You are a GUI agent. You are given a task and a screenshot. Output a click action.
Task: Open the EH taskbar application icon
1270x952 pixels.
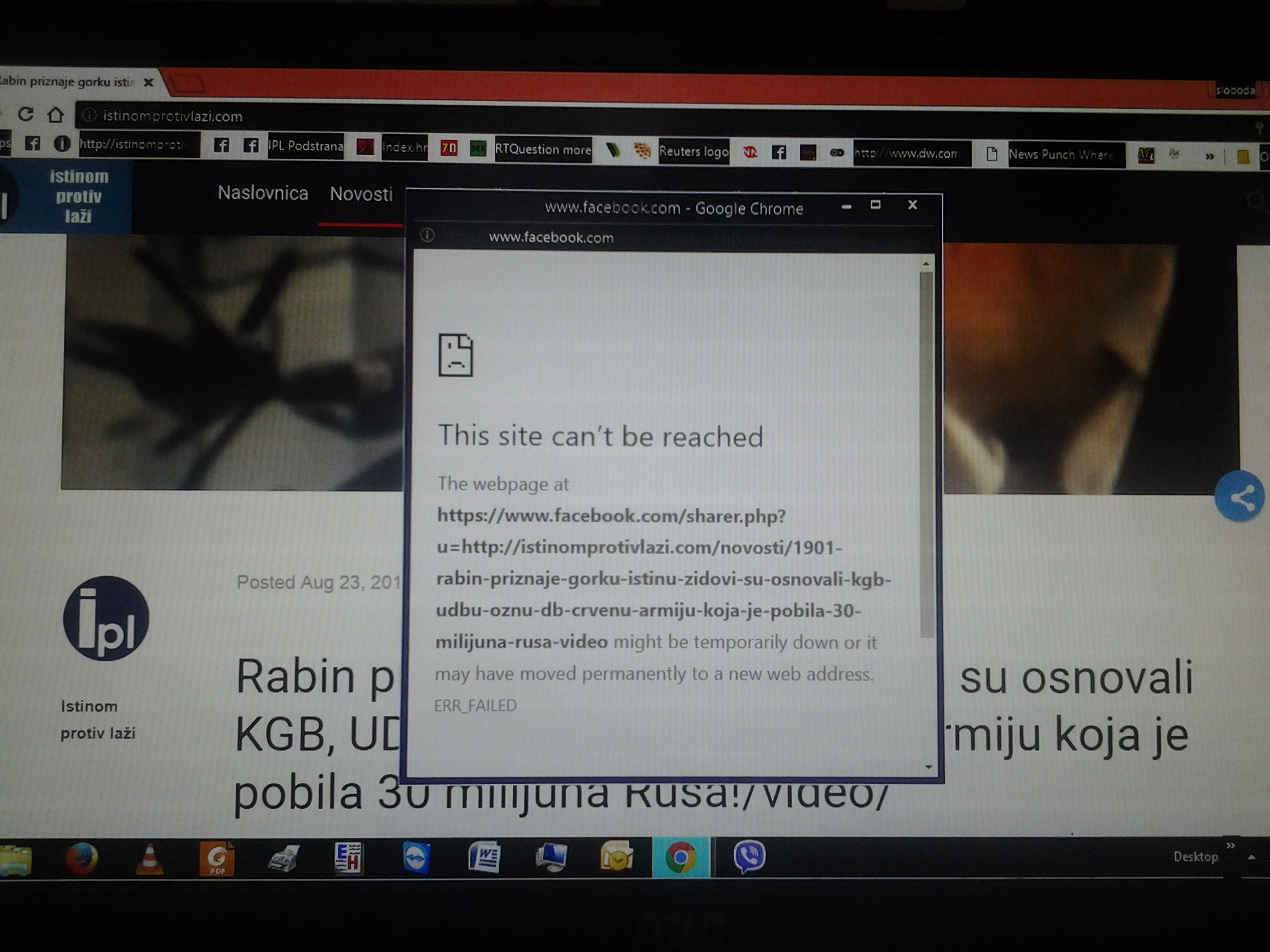coord(349,858)
